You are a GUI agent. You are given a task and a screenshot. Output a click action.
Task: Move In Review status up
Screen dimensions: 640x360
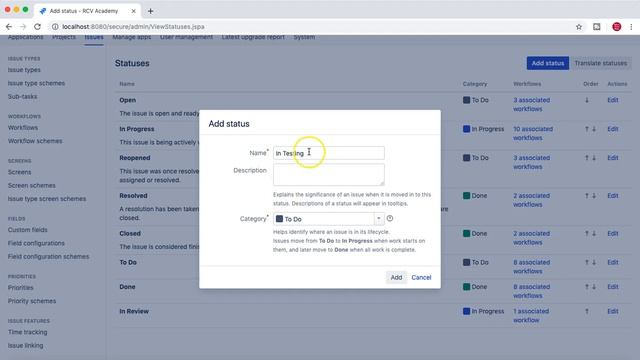click(587, 311)
